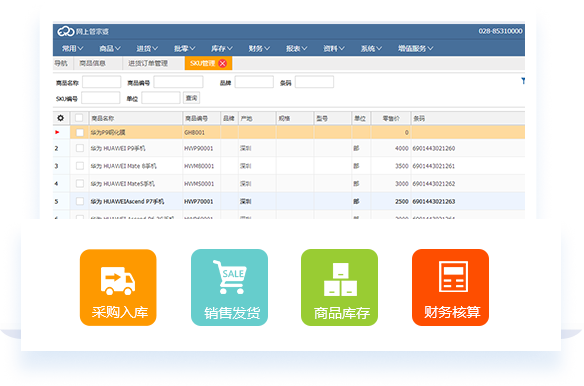Click the 型号 column header
Image resolution: width=584 pixels, height=386 pixels.
pyautogui.click(x=333, y=118)
